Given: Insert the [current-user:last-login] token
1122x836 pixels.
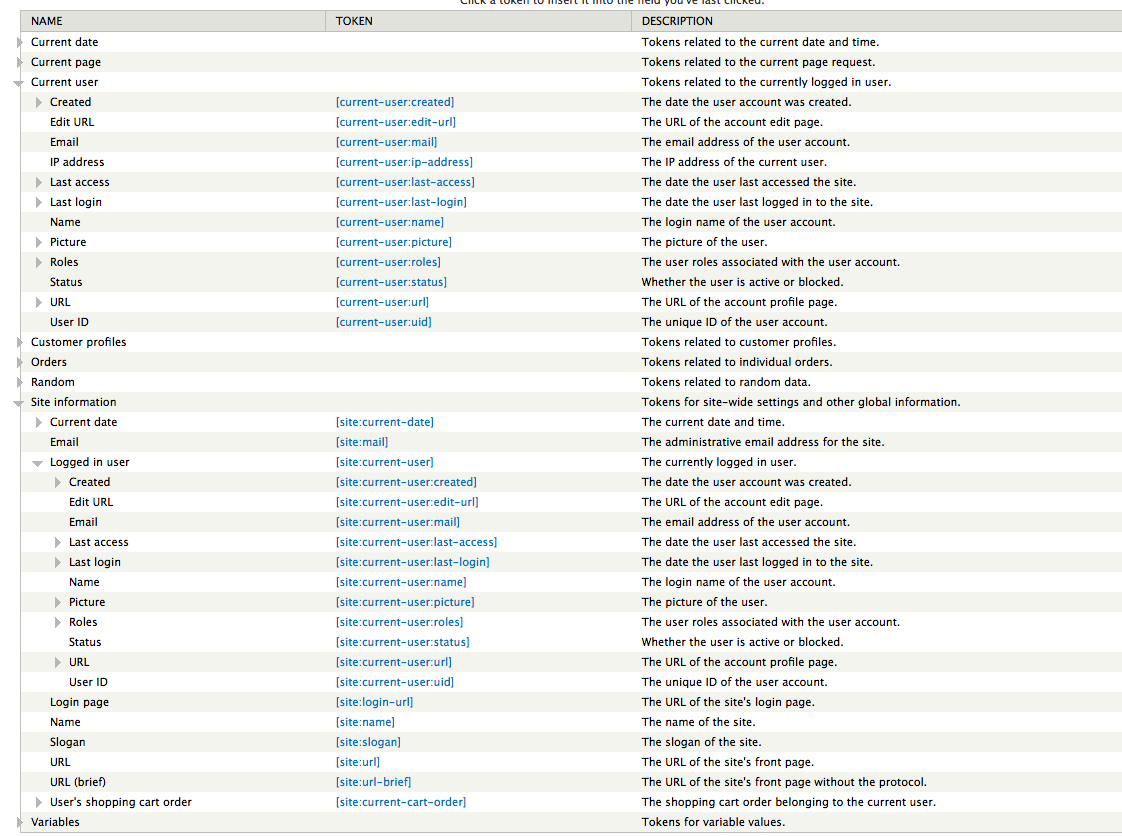Looking at the screenshot, I should pyautogui.click(x=401, y=203).
